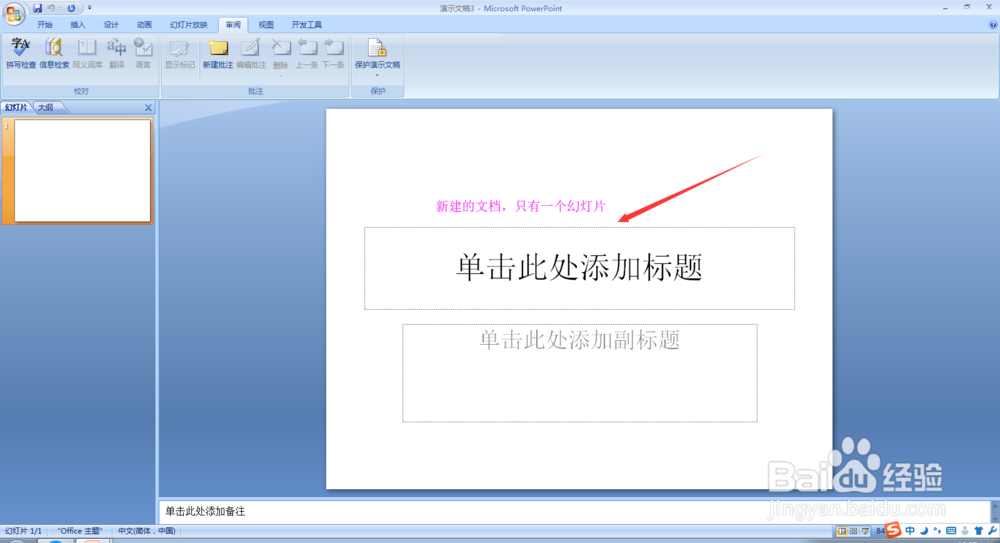Switch to Normal view in status bar

[x=842, y=531]
